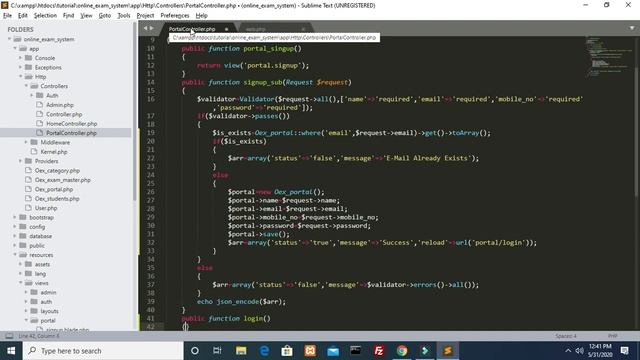This screenshot has height=360, width=640.
Task: Change syntax via PHP status label
Action: pos(613,336)
